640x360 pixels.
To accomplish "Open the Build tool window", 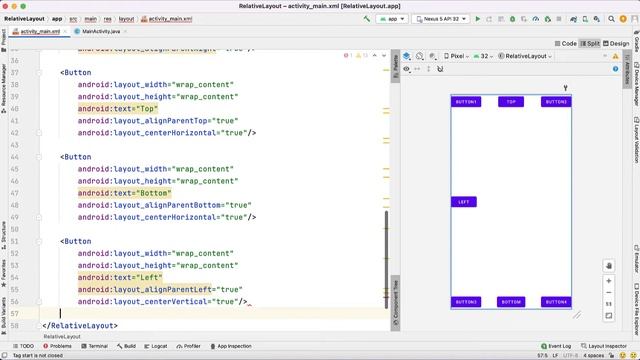I will (126, 346).
